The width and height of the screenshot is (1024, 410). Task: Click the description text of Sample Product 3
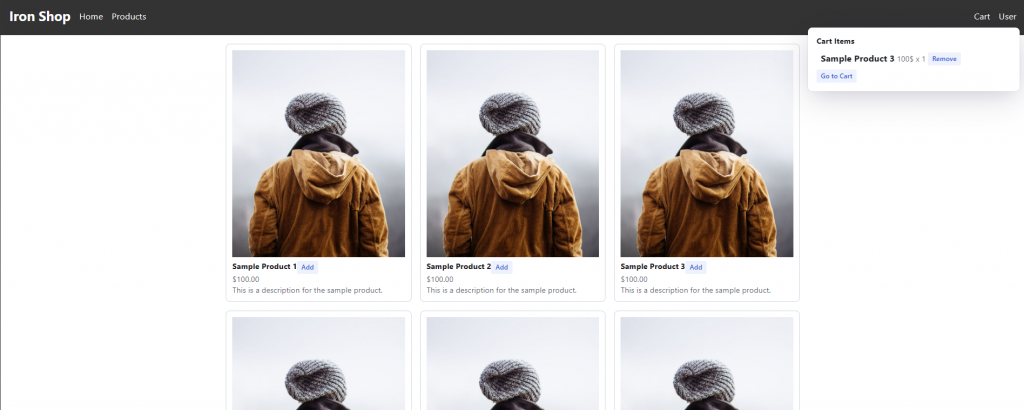(696, 291)
